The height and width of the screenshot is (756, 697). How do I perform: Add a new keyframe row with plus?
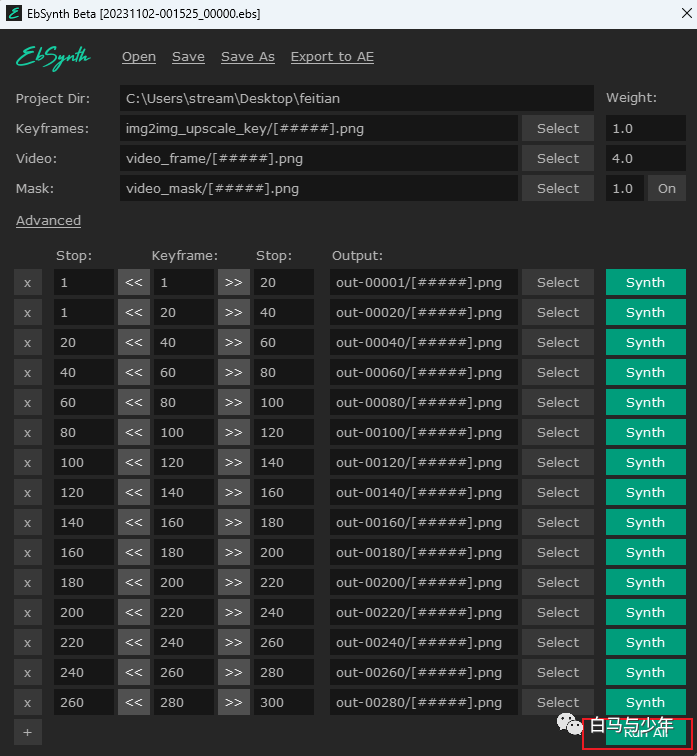click(27, 732)
